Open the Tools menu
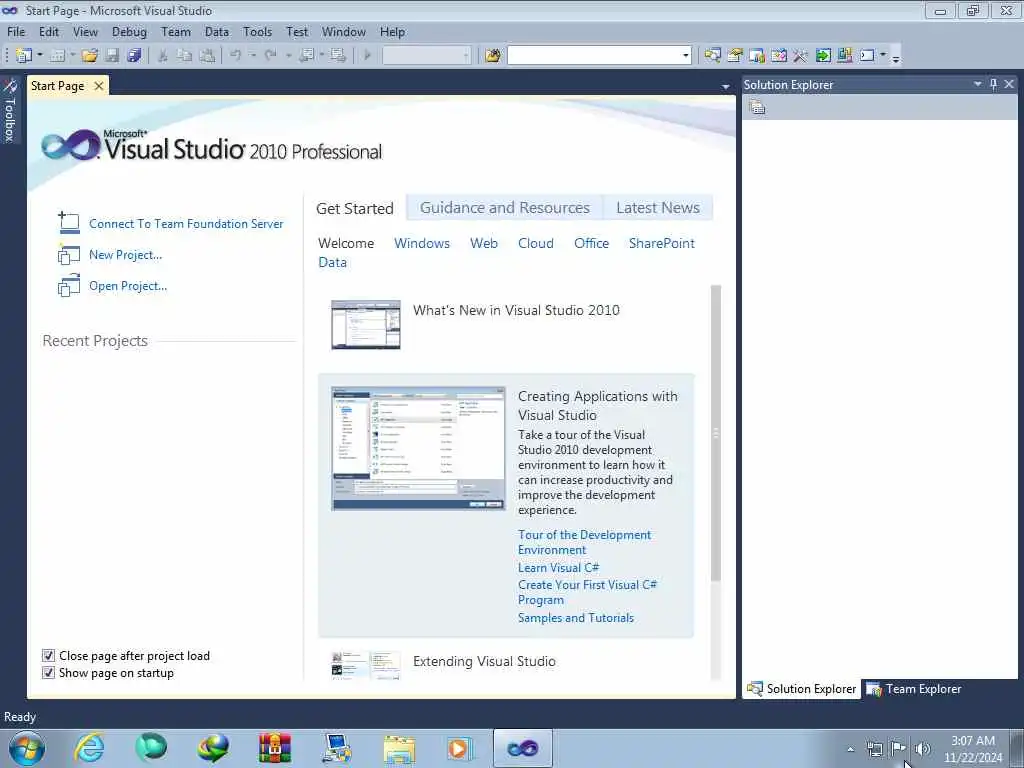The image size is (1024, 768). tap(257, 31)
